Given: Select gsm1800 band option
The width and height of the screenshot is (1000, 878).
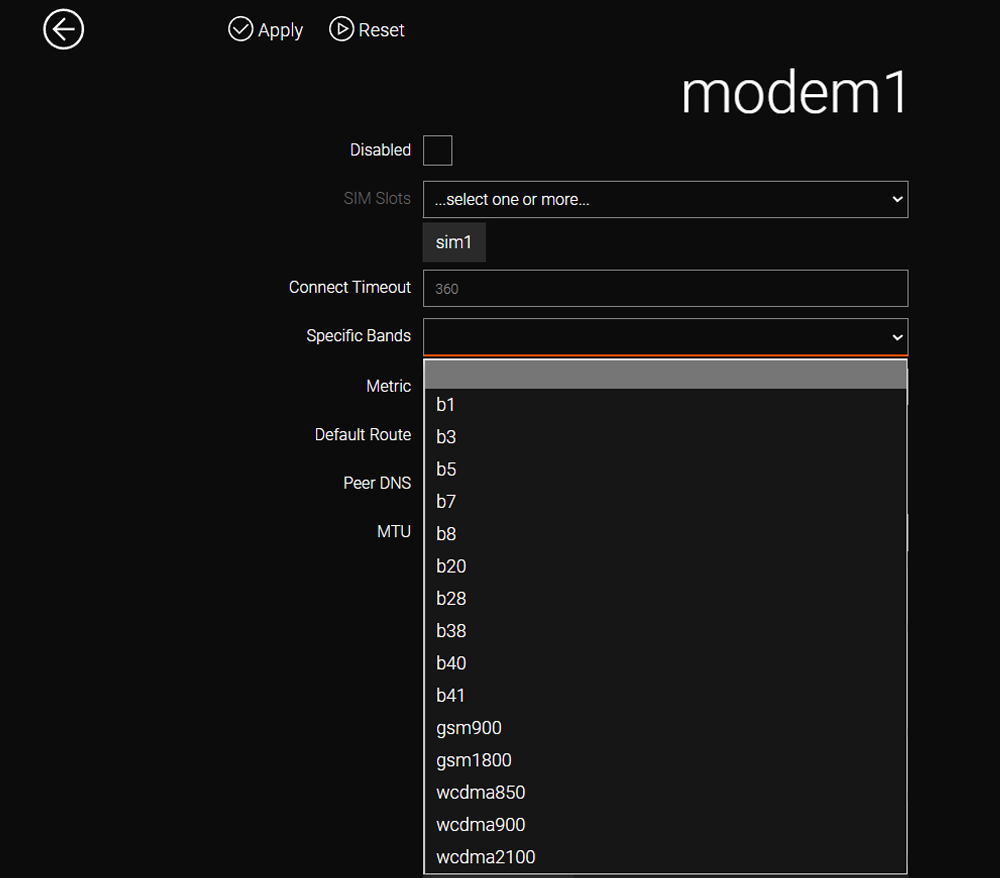Looking at the screenshot, I should pos(665,760).
